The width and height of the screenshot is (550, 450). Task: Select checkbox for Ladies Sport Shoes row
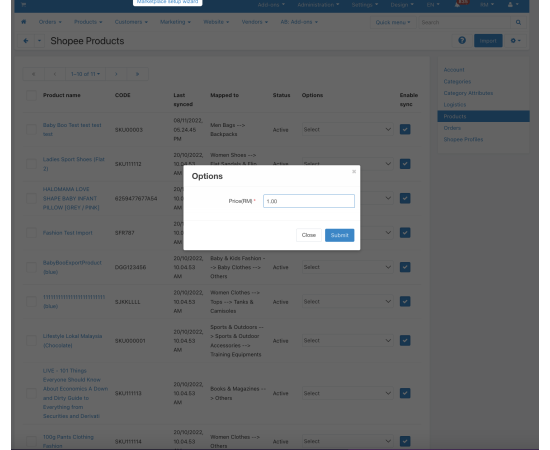click(32, 164)
